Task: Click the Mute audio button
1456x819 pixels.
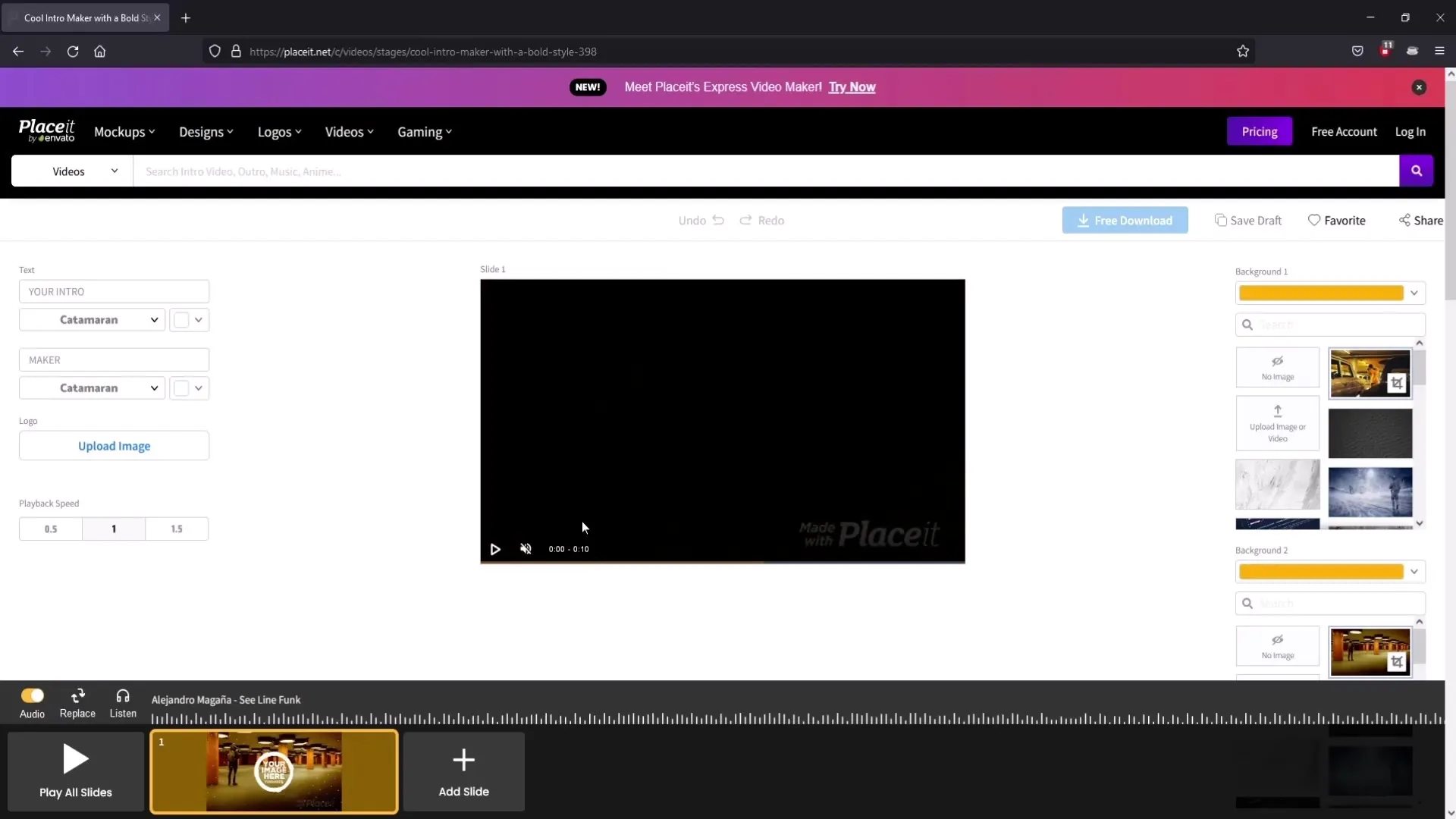Action: [x=525, y=549]
